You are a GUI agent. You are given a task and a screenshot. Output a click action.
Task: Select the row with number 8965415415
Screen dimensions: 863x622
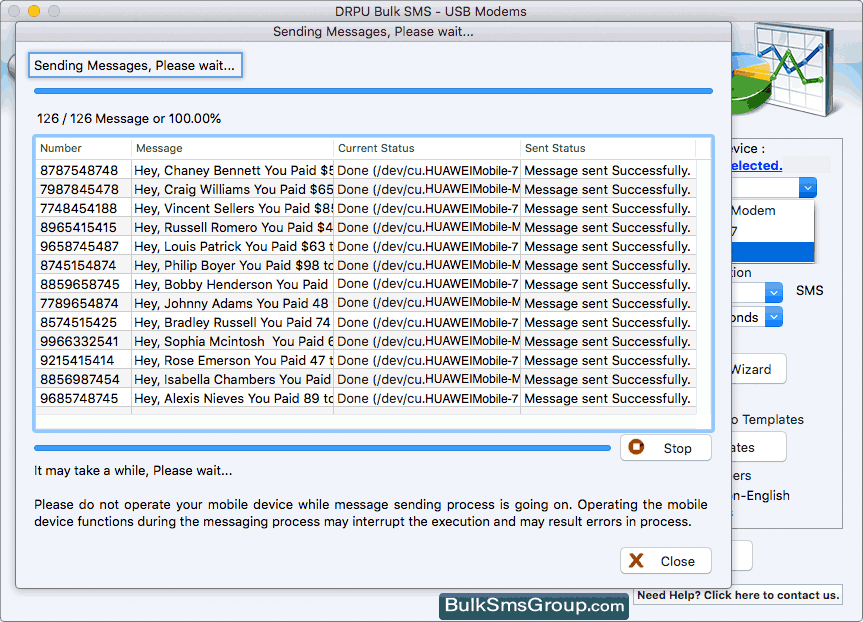[366, 227]
